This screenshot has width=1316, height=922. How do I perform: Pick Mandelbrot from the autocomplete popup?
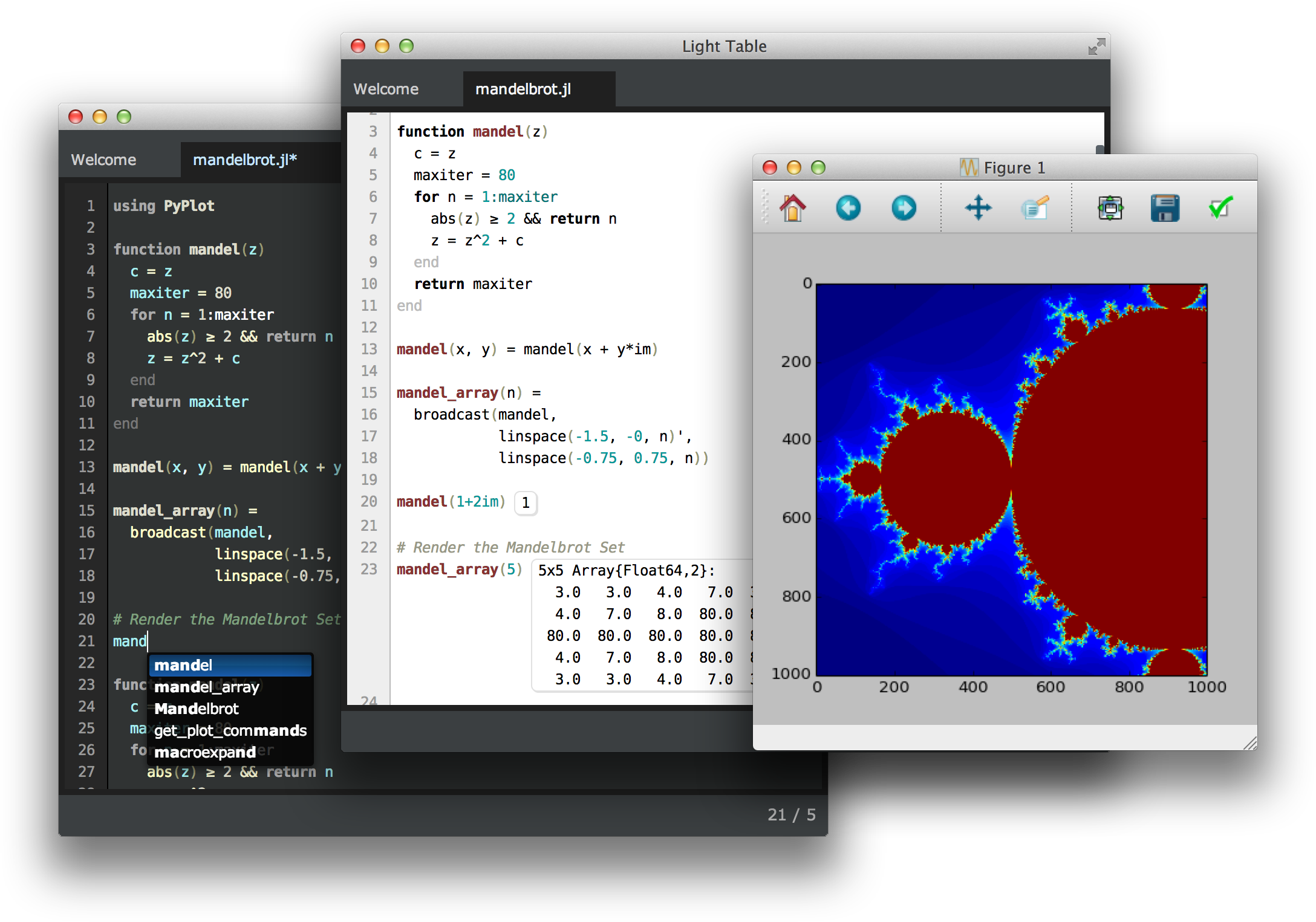click(x=197, y=709)
